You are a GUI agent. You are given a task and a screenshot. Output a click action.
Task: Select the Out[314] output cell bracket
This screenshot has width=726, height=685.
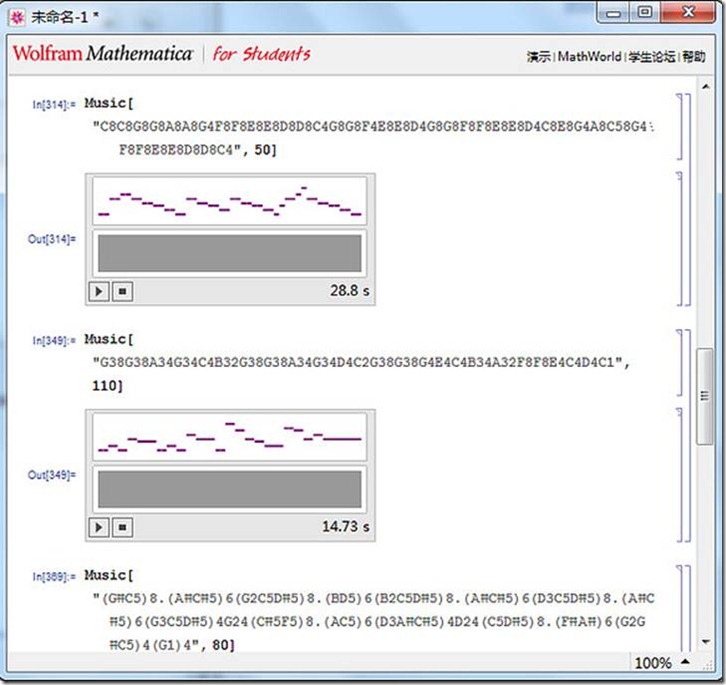[x=679, y=239]
